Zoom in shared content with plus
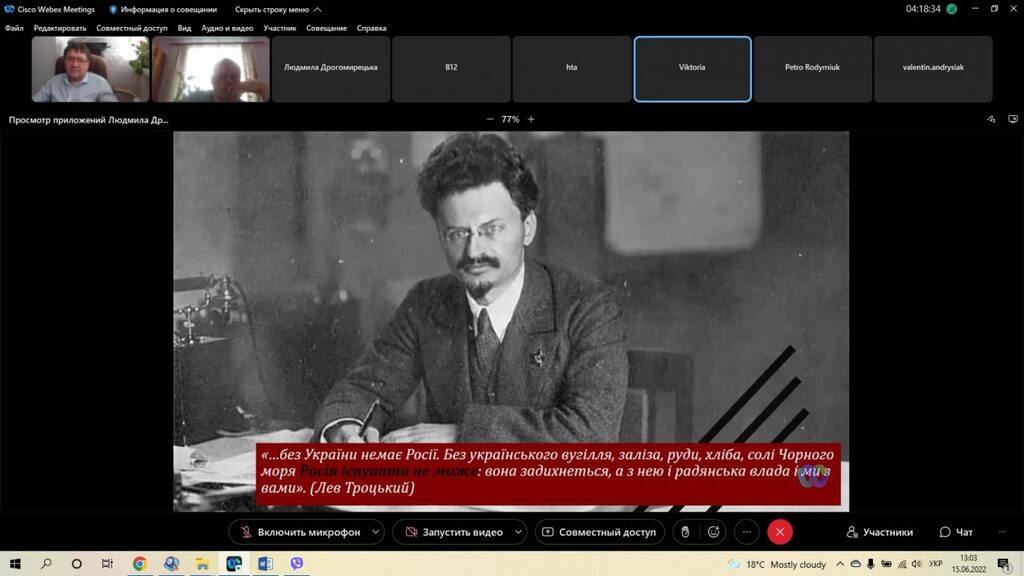Image resolution: width=1024 pixels, height=576 pixels. (x=531, y=119)
